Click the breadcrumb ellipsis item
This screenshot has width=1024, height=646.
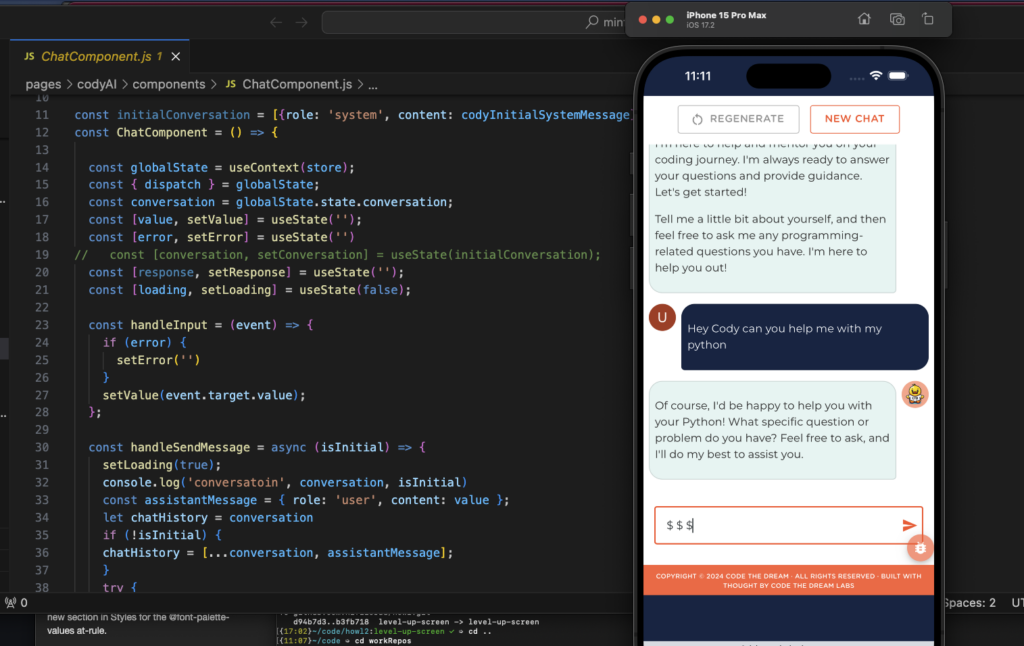point(372,85)
